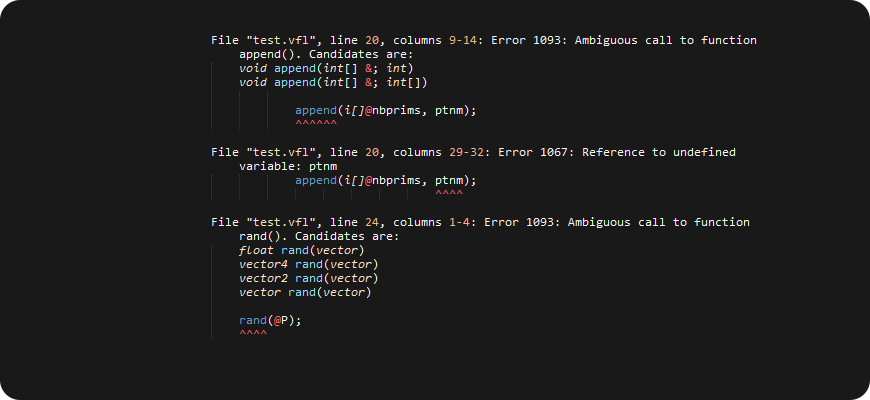The width and height of the screenshot is (870, 400).
Task: Select candidate 'void append(int[] &; int)'
Action: pyautogui.click(x=326, y=68)
